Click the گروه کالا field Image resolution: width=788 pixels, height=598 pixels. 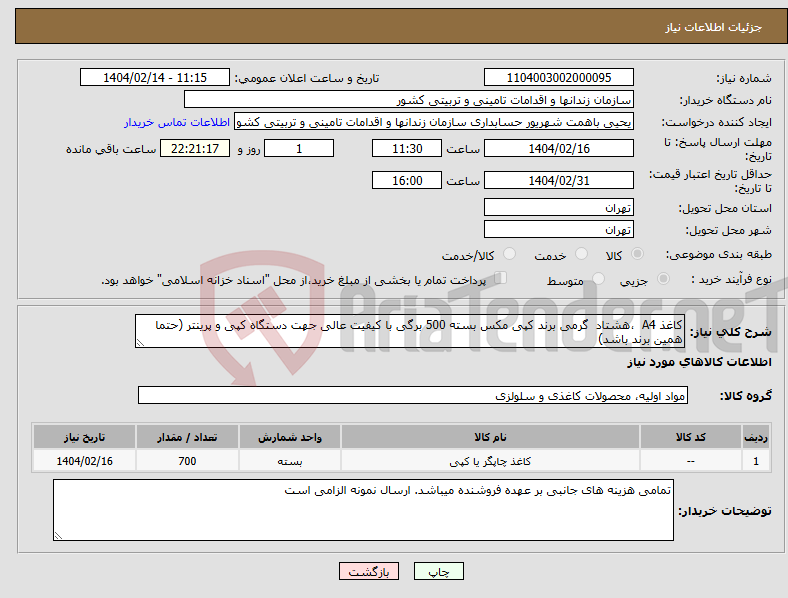coord(413,395)
